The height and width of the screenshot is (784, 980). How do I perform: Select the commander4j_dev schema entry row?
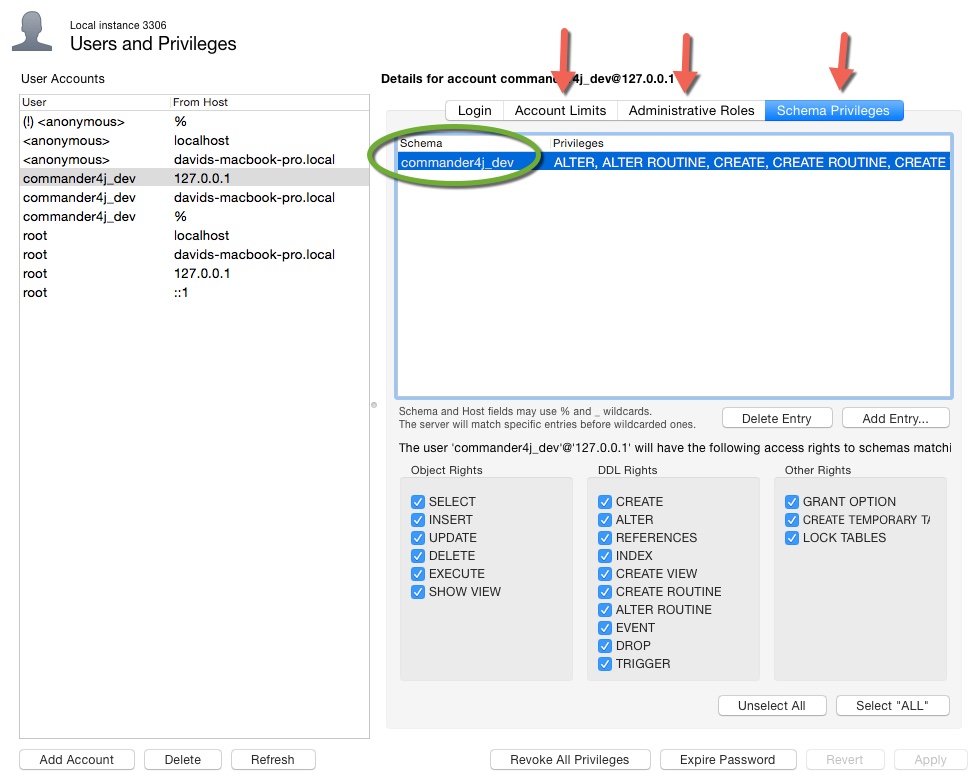pos(672,162)
